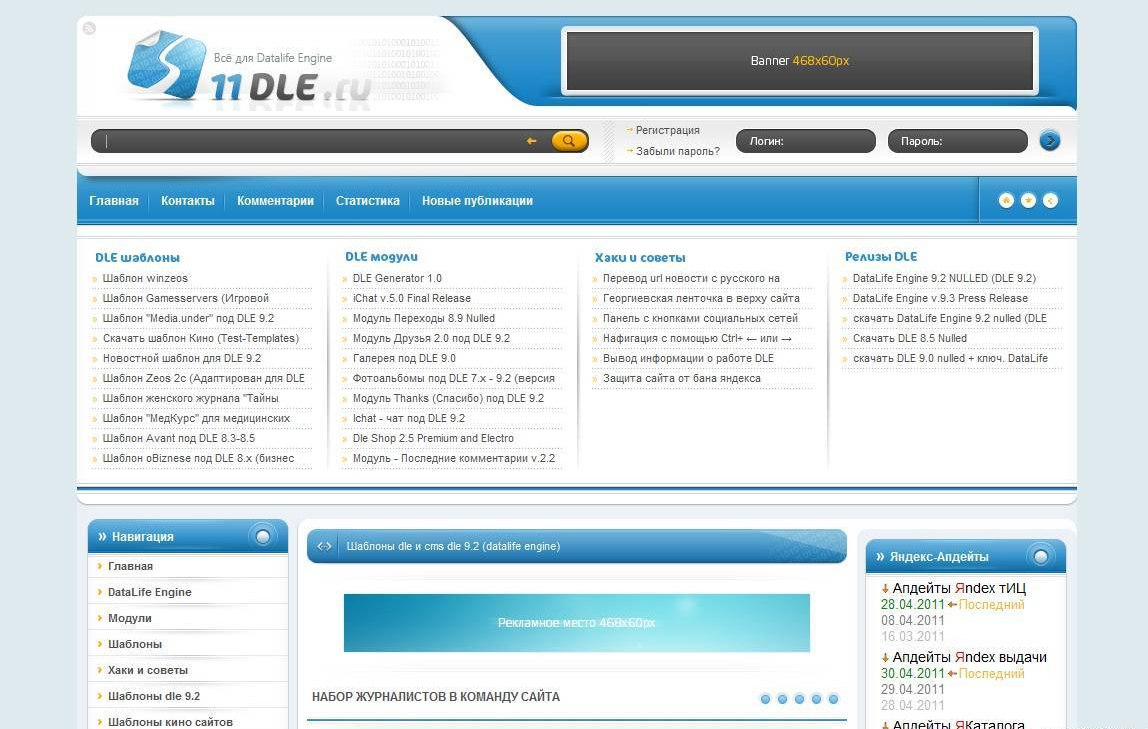Select the fifth news slider dot
The height and width of the screenshot is (729, 1148).
click(832, 699)
